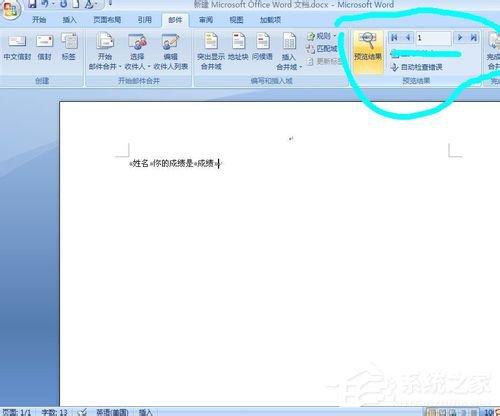Click the New document icon in quick access toolbar

pos(76,4)
